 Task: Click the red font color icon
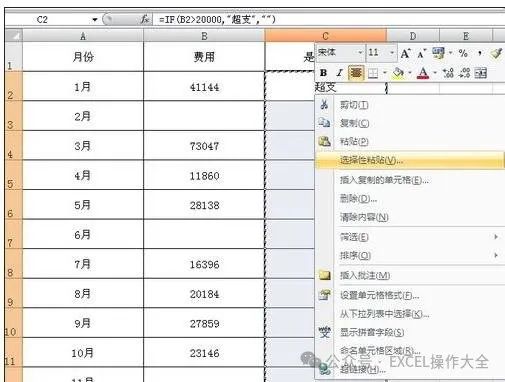(x=423, y=73)
